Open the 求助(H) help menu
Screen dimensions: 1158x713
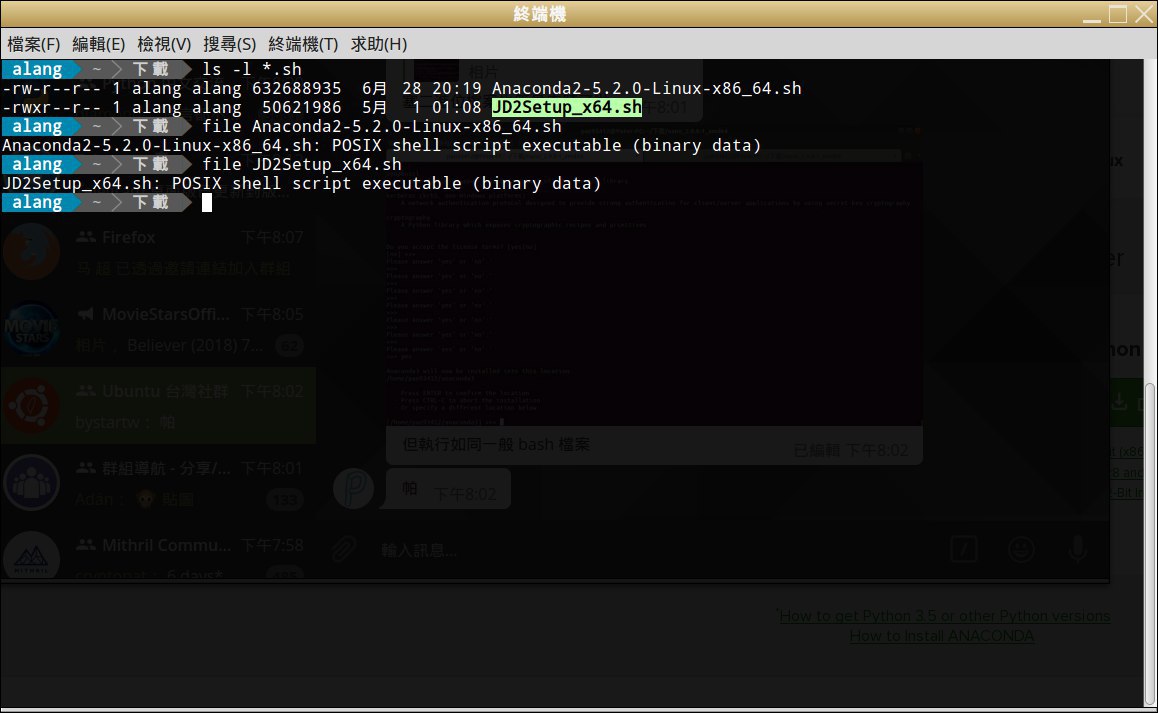379,44
